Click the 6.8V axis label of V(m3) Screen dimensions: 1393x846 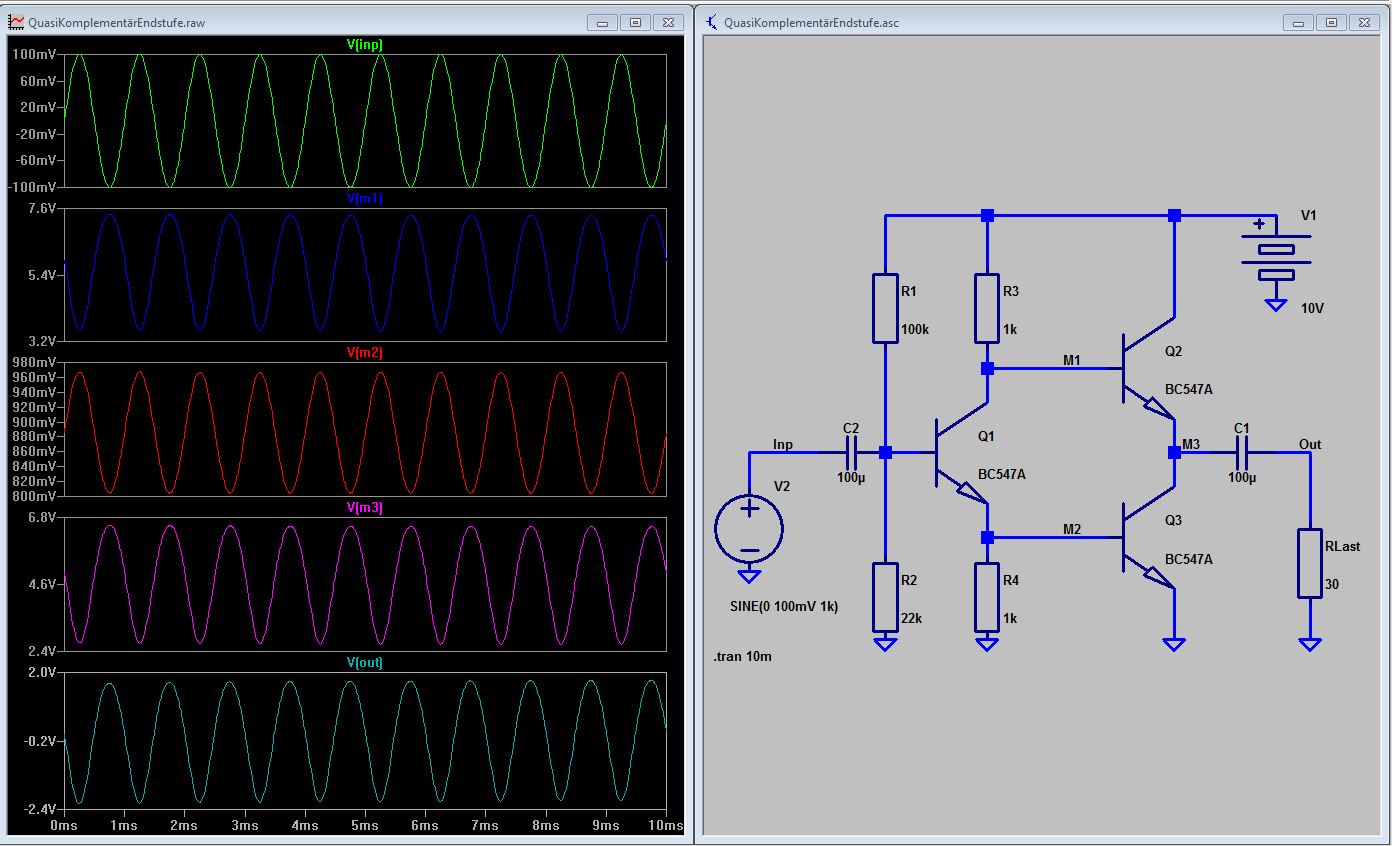click(x=41, y=518)
